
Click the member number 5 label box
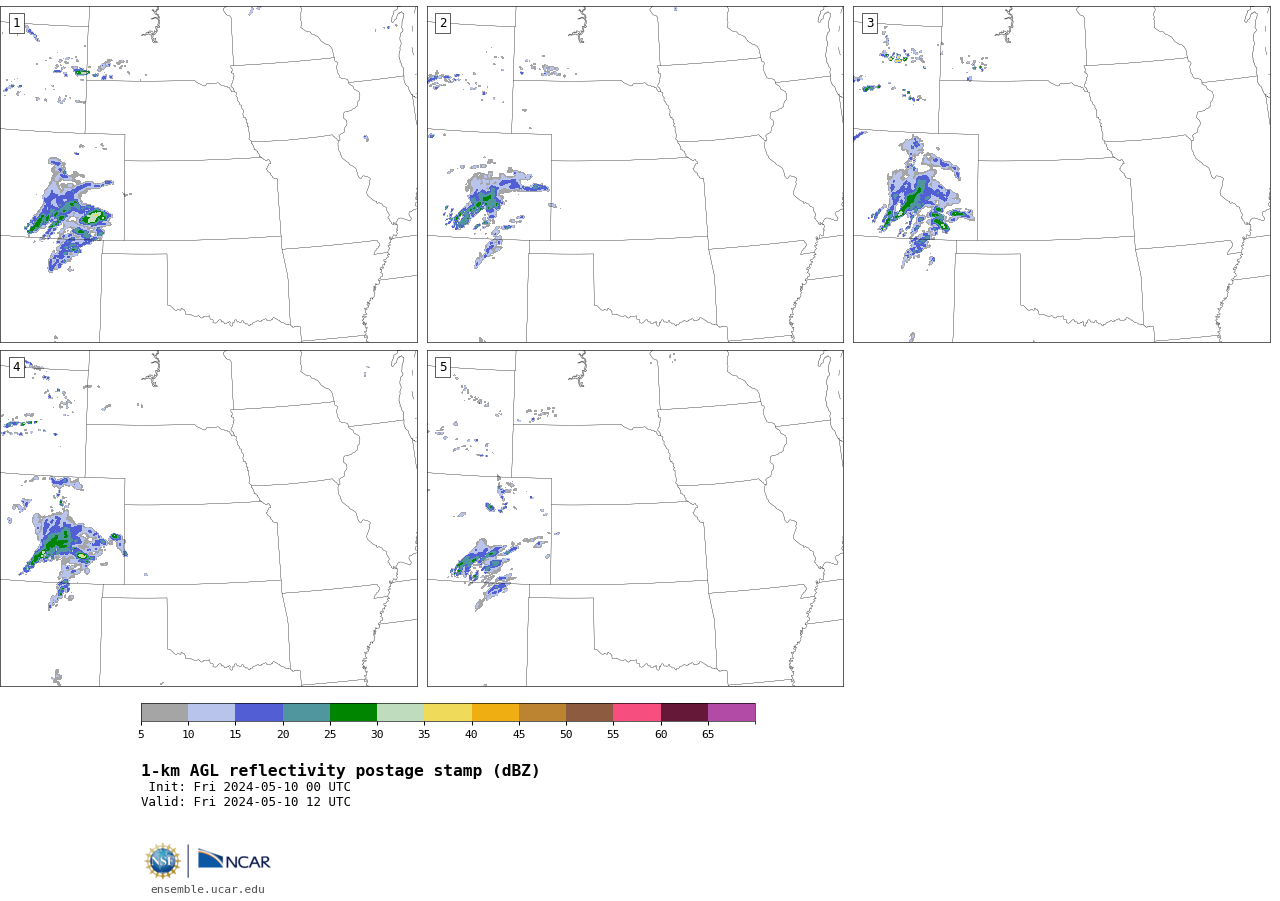(443, 367)
